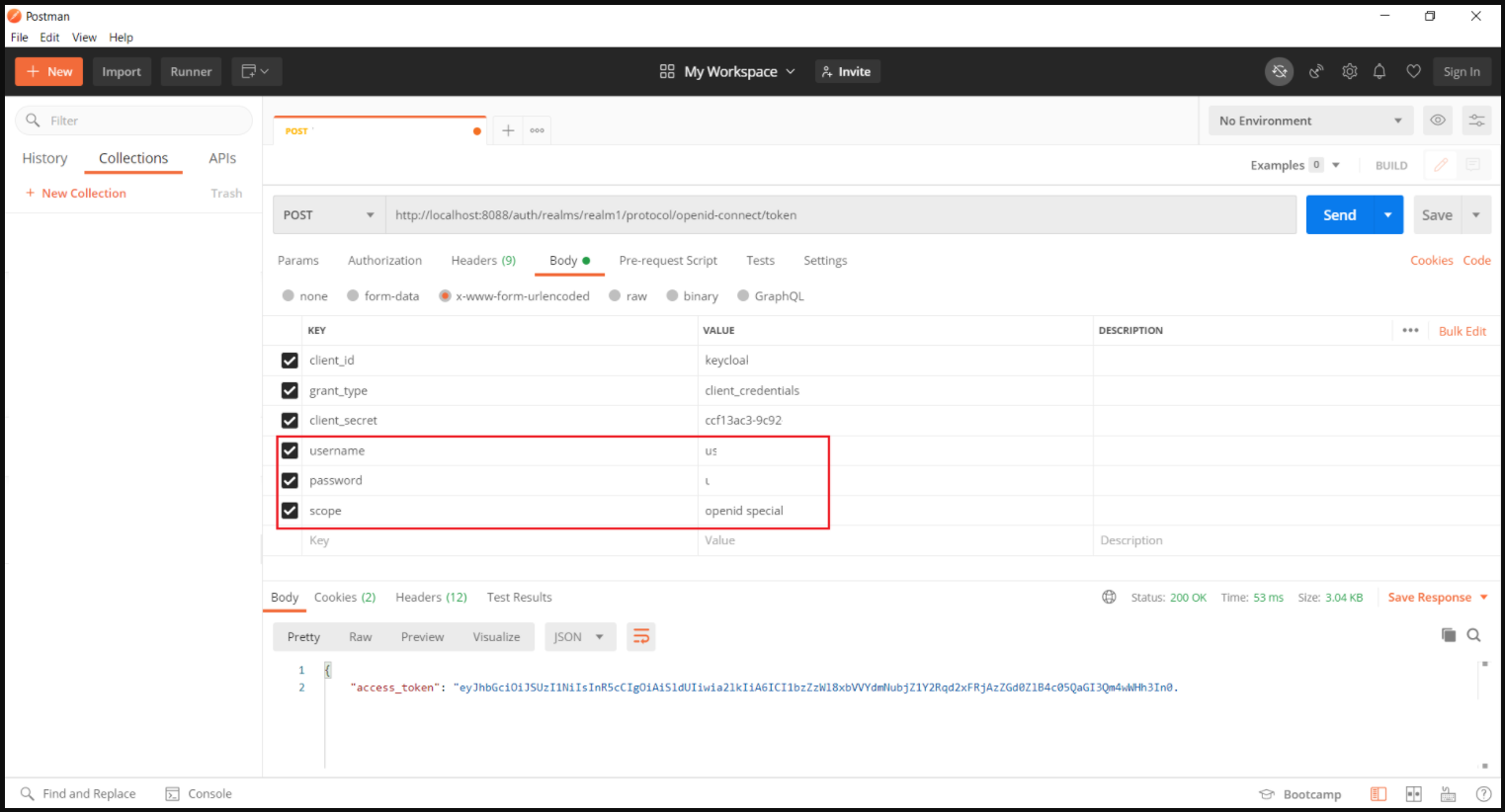Click the empty Key field in new row
Screen dimensions: 1505x812
pyautogui.click(x=501, y=540)
